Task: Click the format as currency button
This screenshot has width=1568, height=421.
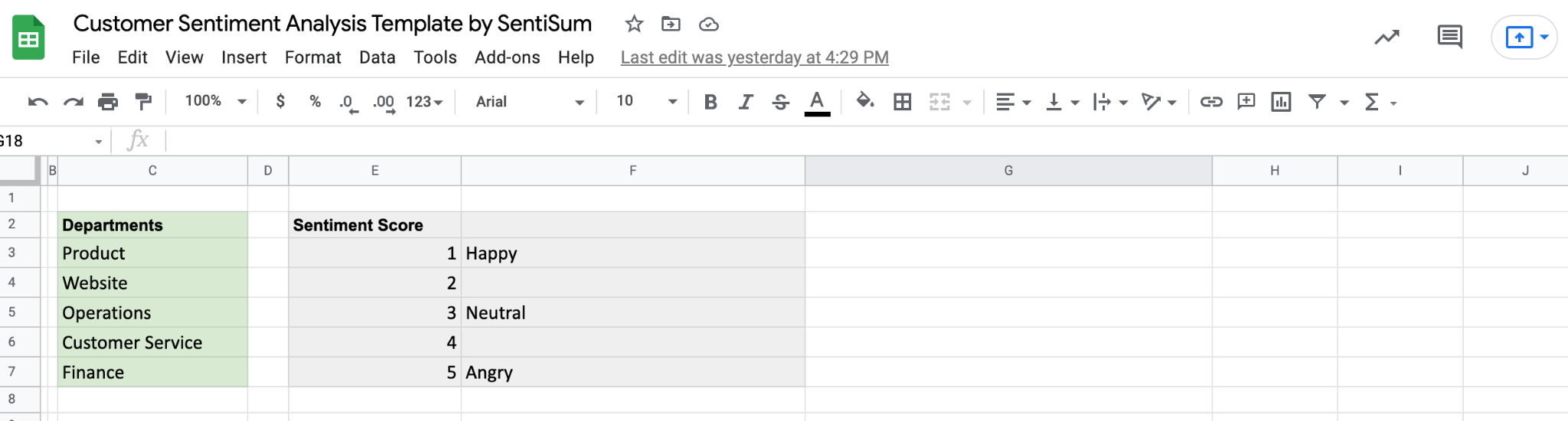Action: coord(280,102)
